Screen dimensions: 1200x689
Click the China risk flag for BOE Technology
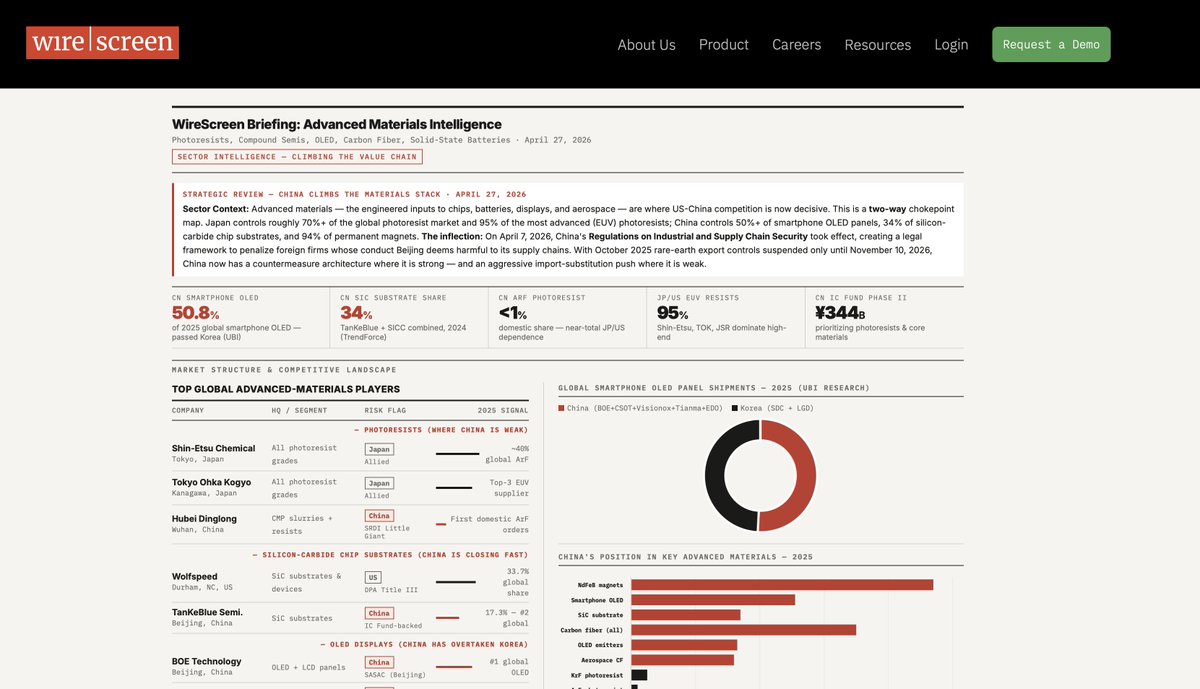point(379,662)
